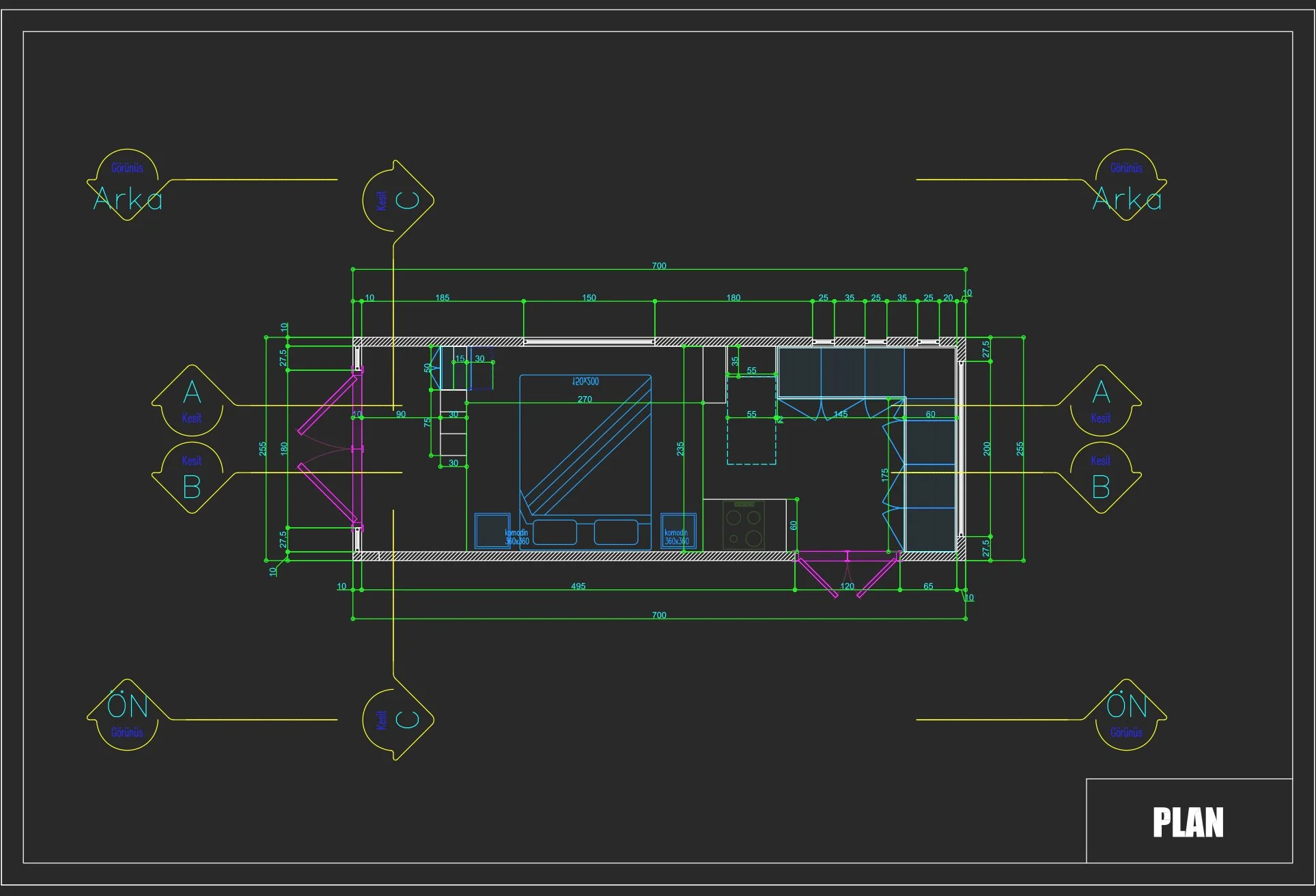Select the vertical 235 dimension text

tap(680, 449)
